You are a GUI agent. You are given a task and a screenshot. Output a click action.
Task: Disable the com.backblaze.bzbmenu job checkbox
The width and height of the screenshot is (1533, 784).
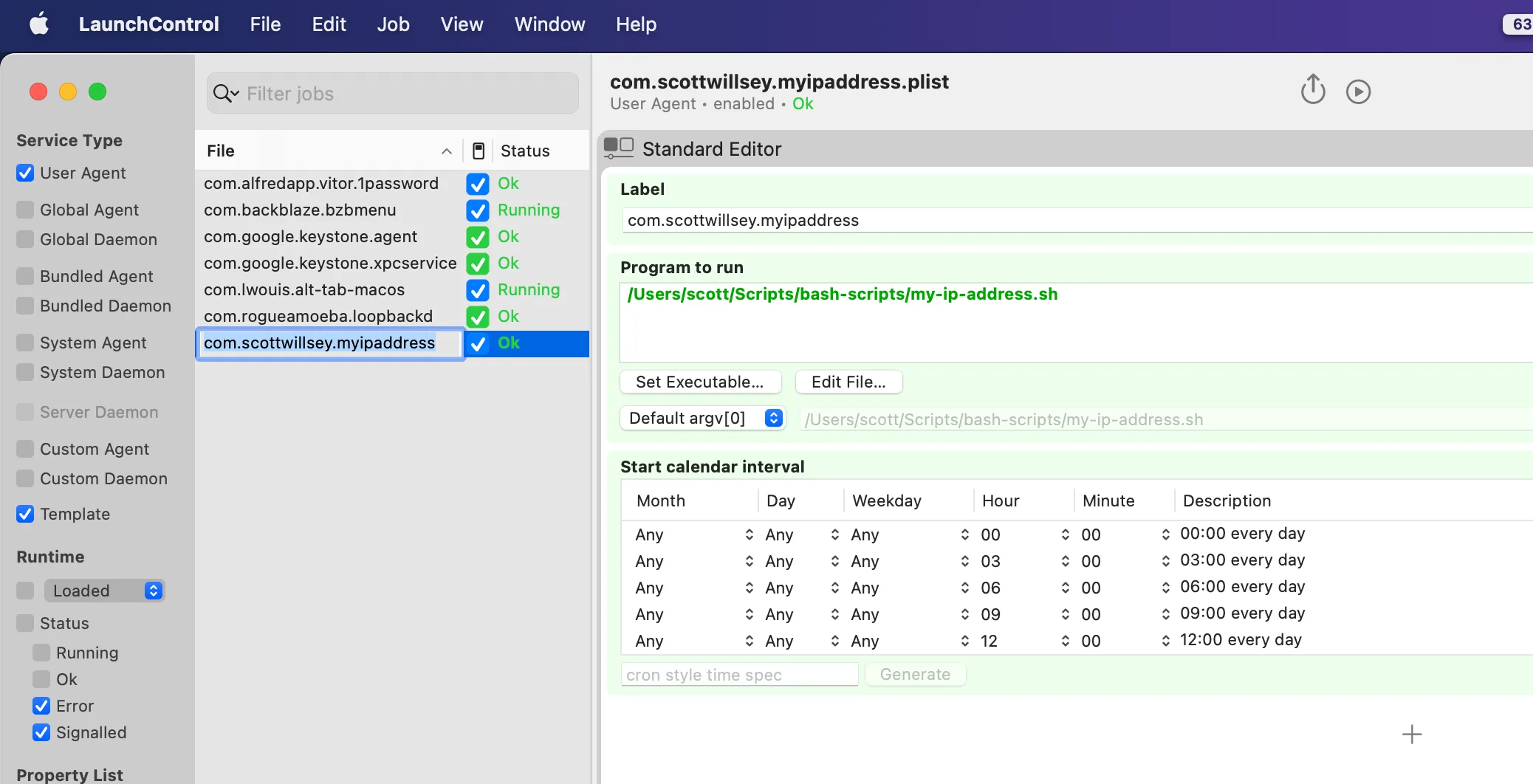coord(478,210)
